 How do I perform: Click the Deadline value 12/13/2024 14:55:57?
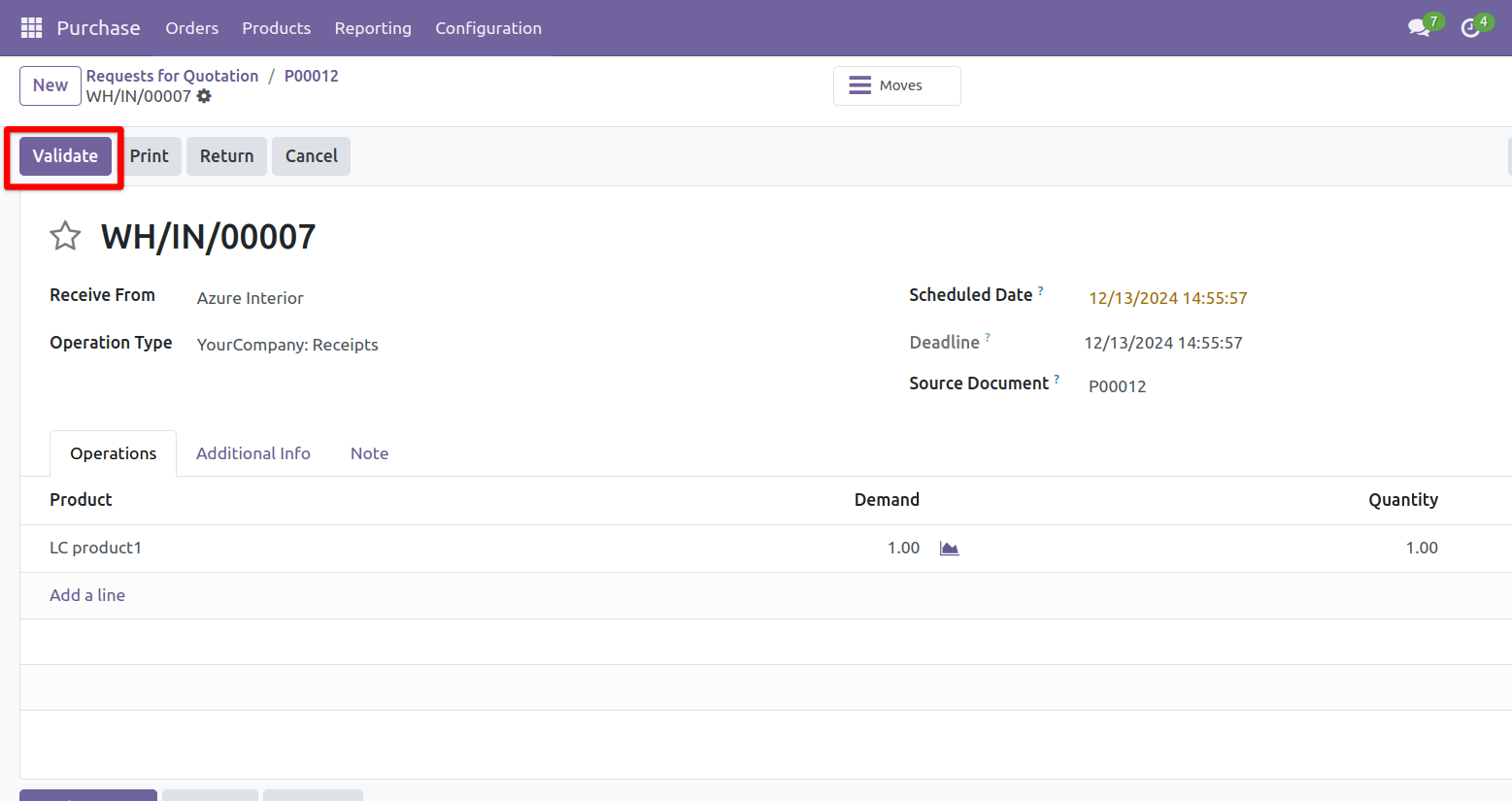coord(1163,343)
